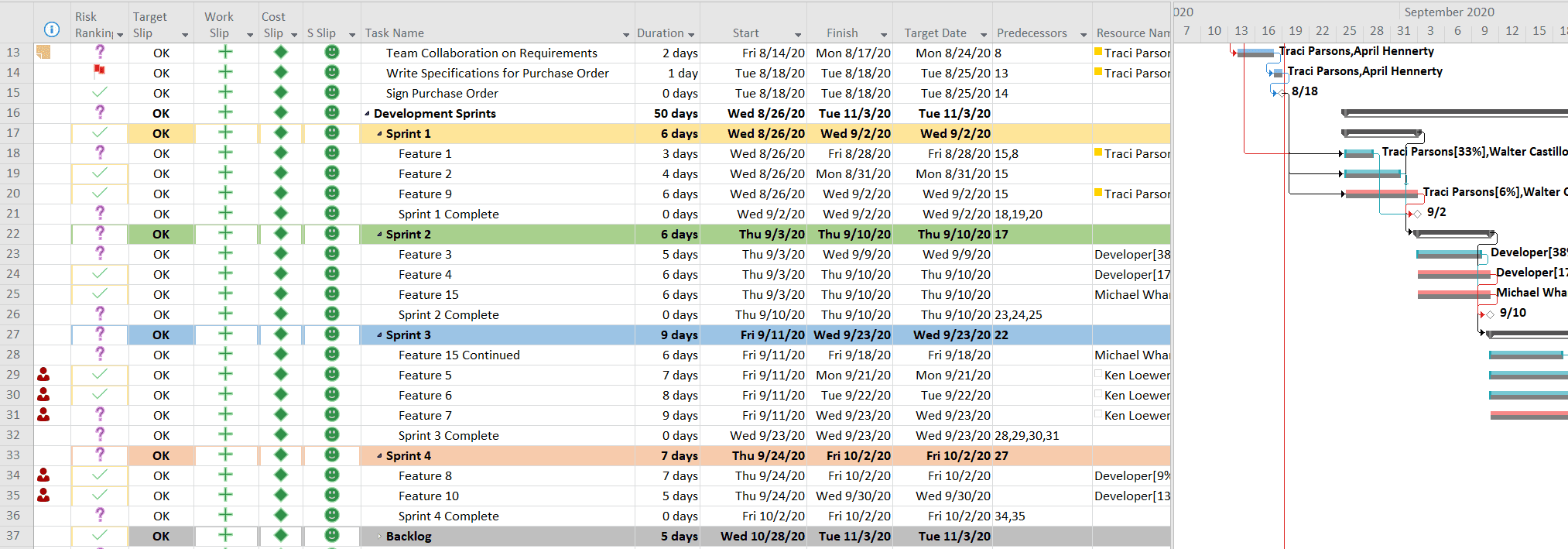Click the yellow square beside Traci Parsons row 13

1098,52
